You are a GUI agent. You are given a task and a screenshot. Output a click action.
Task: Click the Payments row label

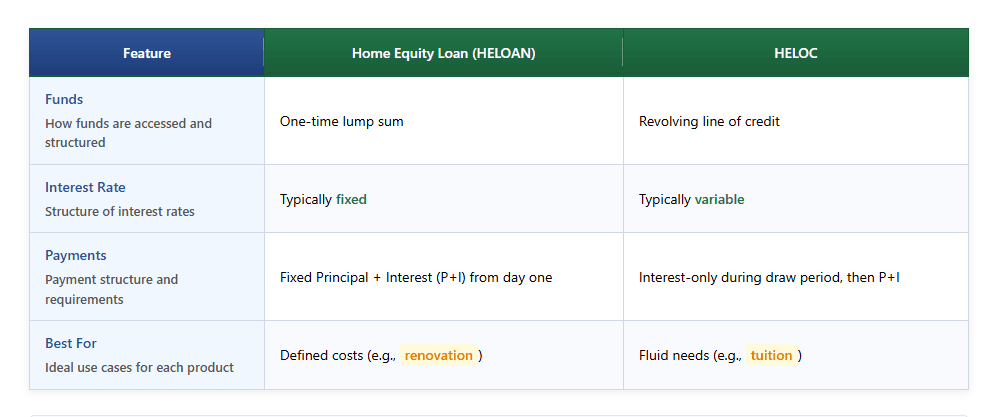(x=76, y=256)
